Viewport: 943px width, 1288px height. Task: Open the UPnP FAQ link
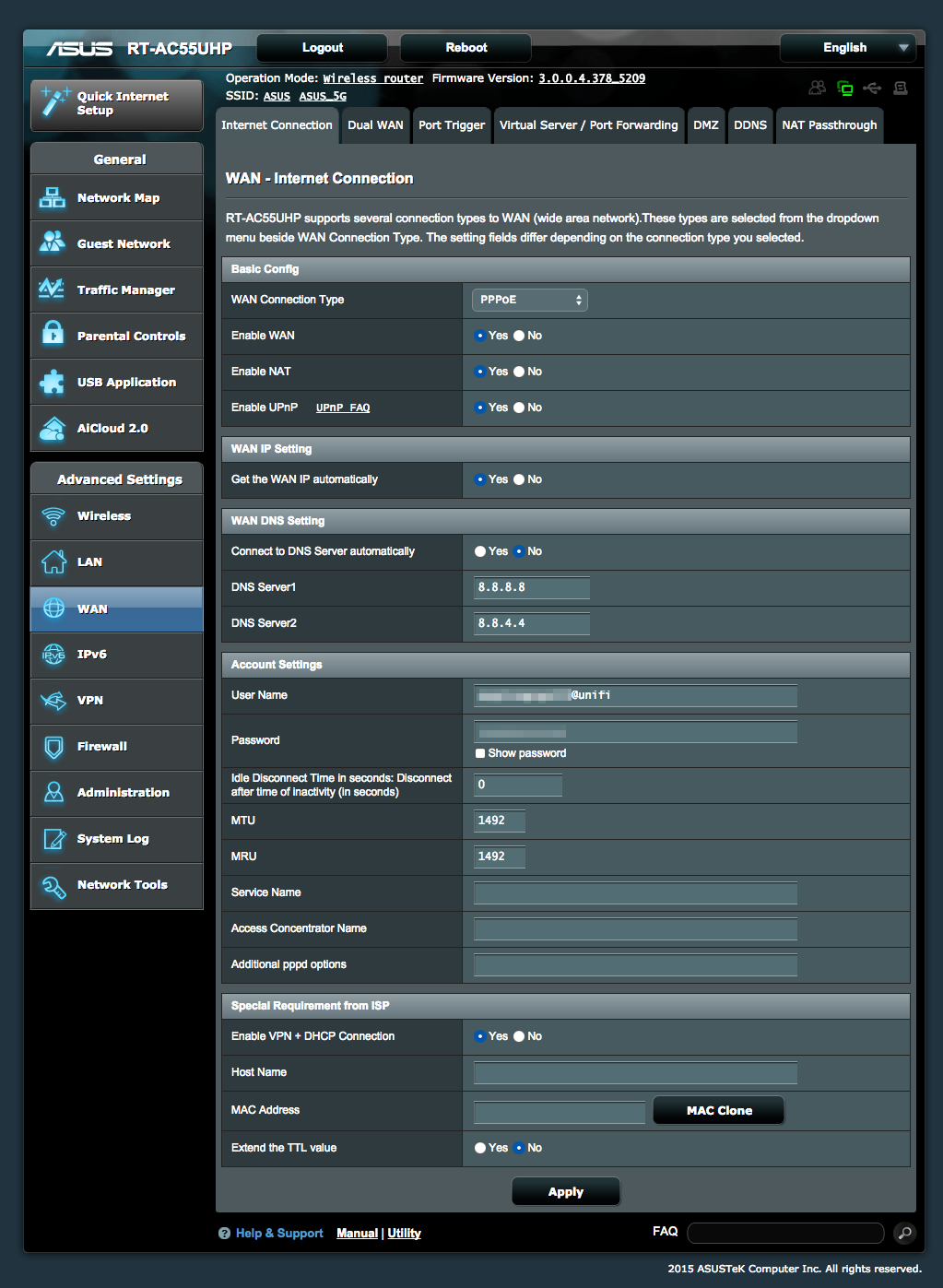click(343, 408)
